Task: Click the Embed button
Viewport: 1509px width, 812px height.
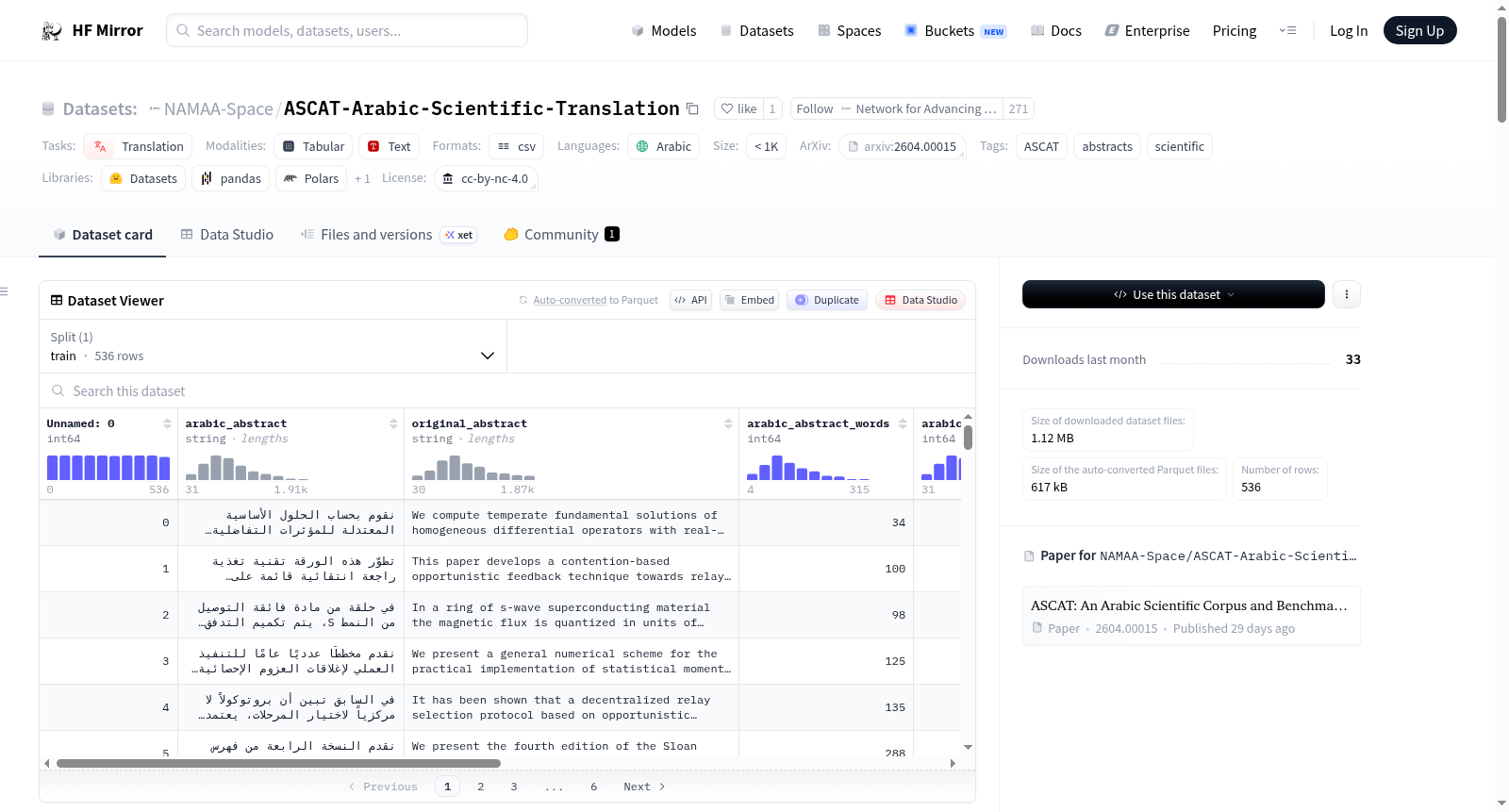Action: (x=749, y=300)
